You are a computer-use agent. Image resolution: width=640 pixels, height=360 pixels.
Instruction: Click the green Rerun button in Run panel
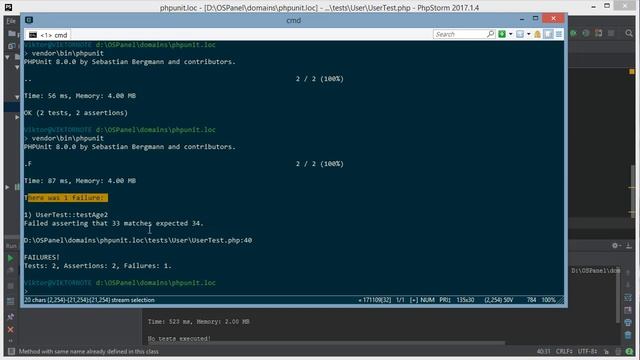pyautogui.click(x=11, y=258)
